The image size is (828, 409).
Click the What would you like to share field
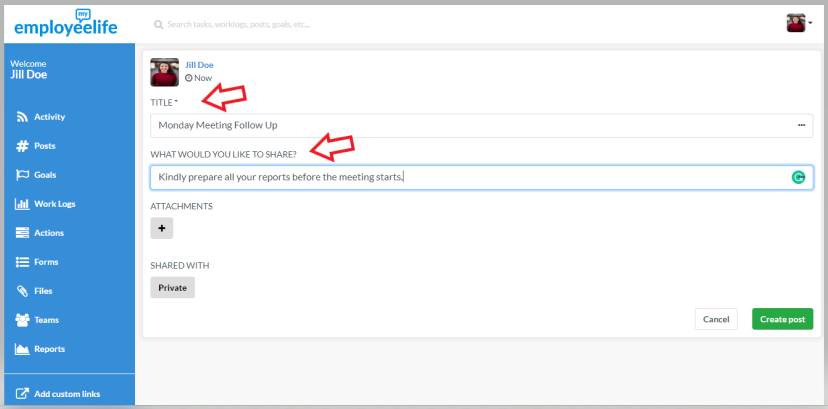(x=482, y=178)
